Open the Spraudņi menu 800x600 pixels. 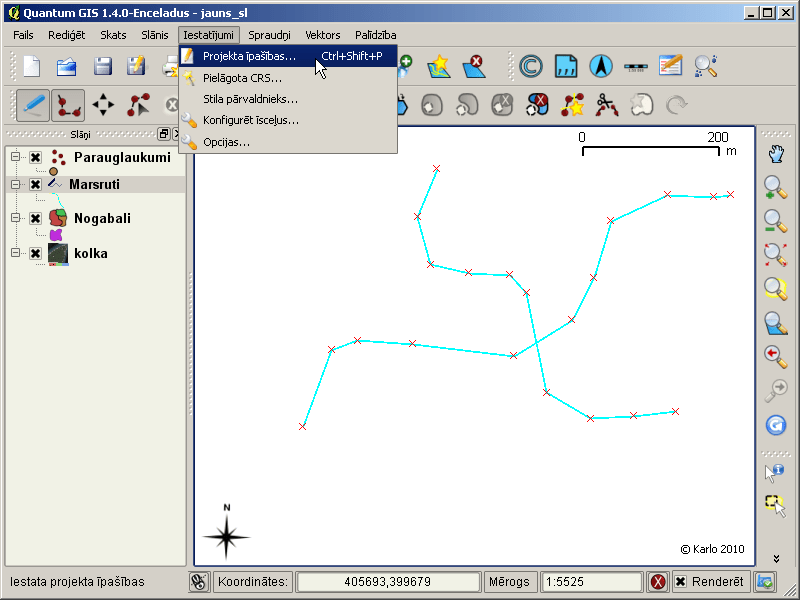point(269,35)
